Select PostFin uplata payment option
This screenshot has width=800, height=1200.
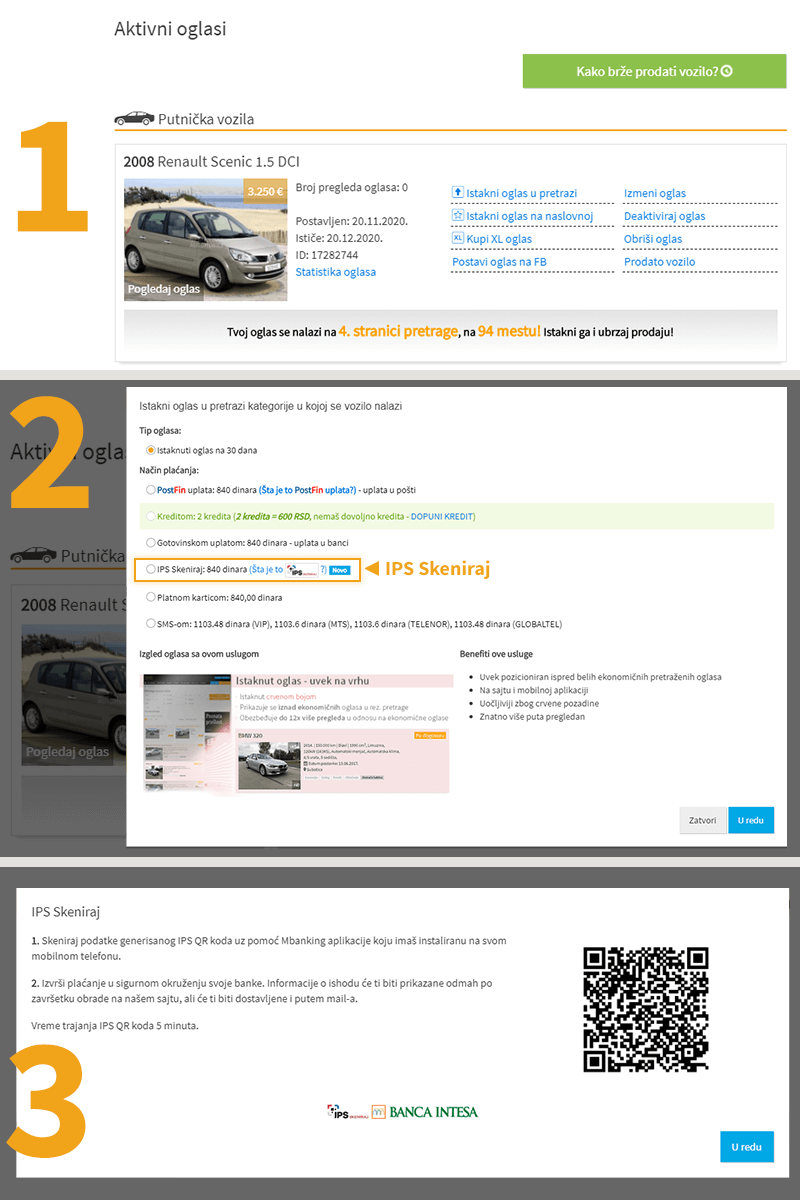151,491
